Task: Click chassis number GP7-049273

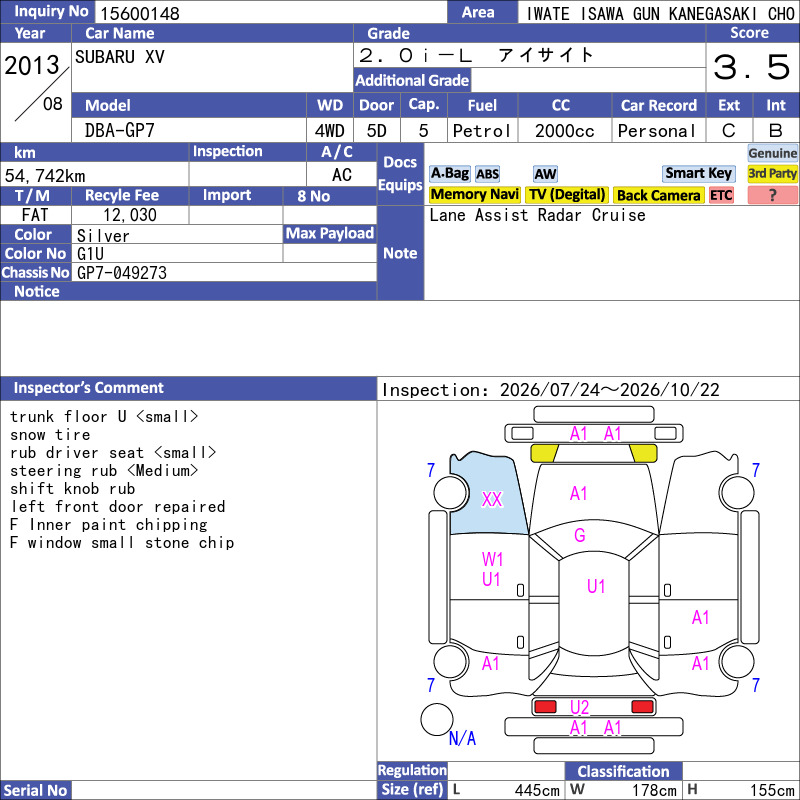Action: (121, 273)
